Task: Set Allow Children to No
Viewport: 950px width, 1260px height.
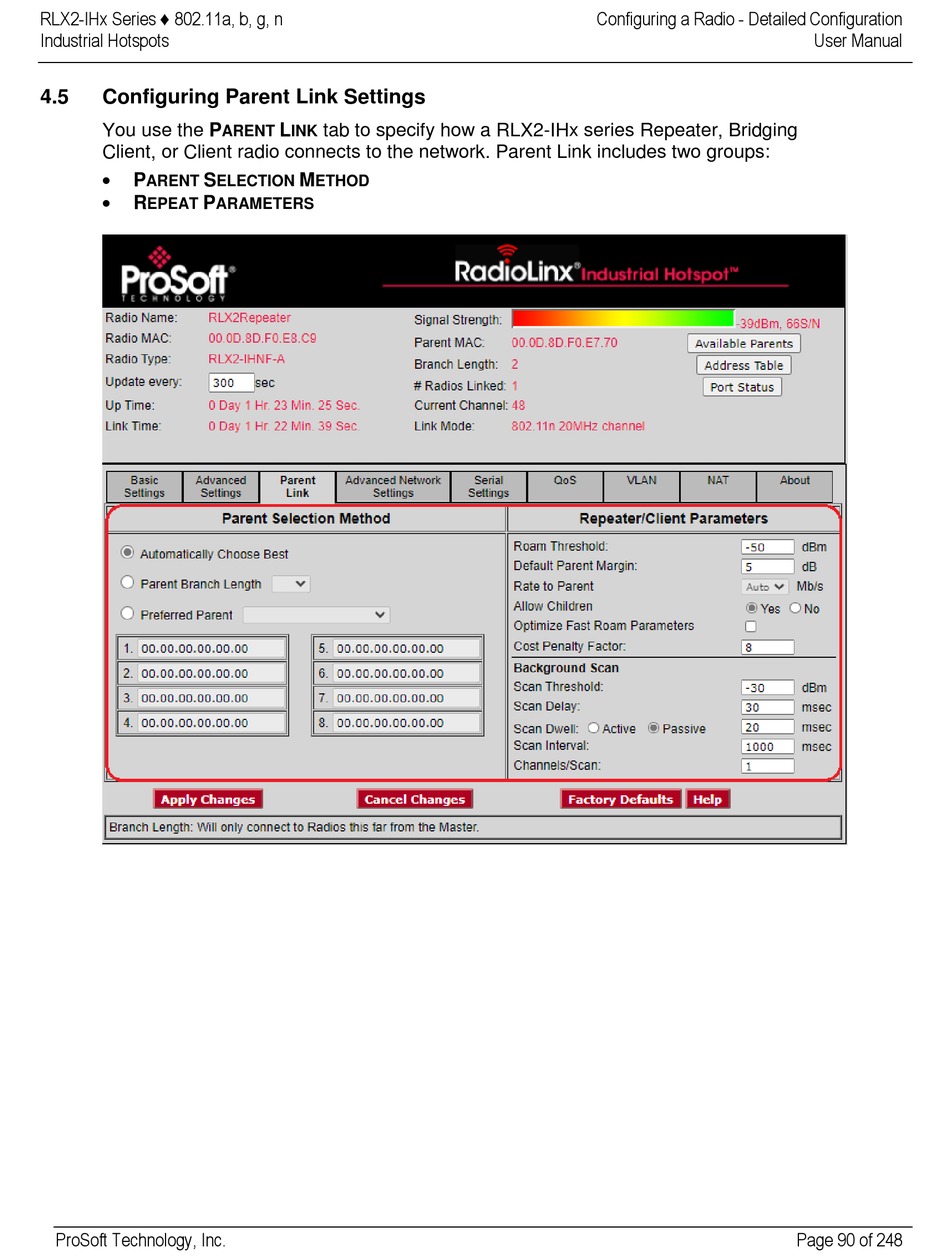Action: (795, 608)
